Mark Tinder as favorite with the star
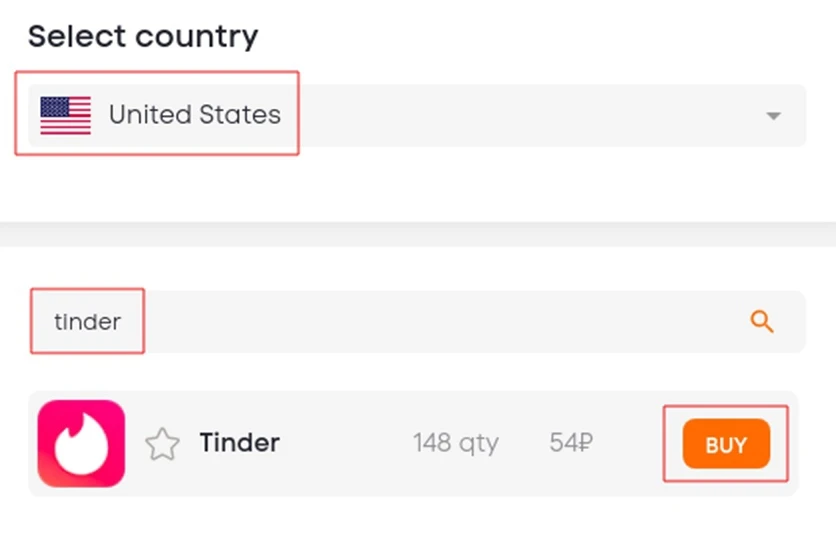The width and height of the screenshot is (836, 553). pos(162,444)
